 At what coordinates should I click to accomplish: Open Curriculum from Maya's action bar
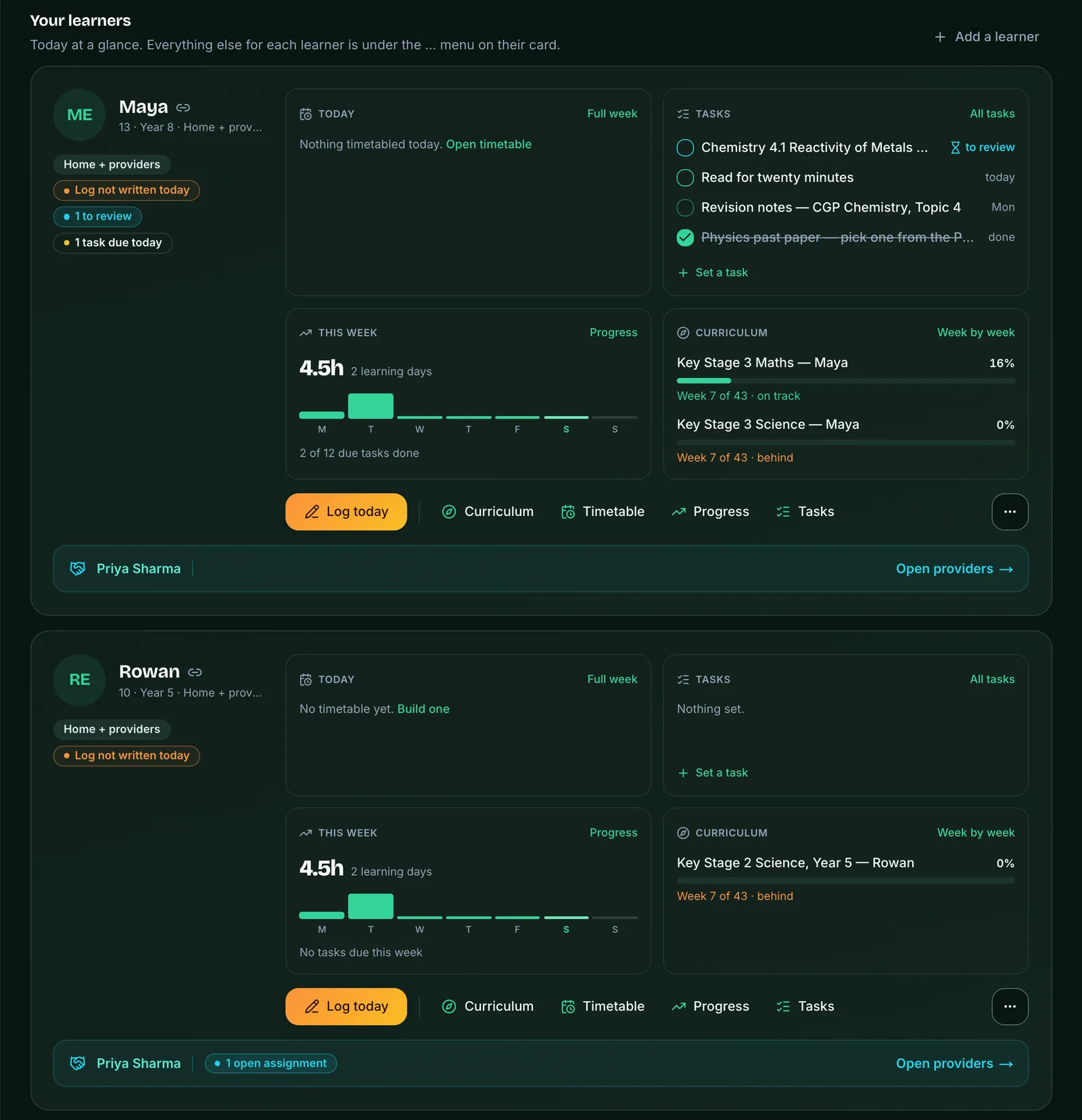point(488,512)
